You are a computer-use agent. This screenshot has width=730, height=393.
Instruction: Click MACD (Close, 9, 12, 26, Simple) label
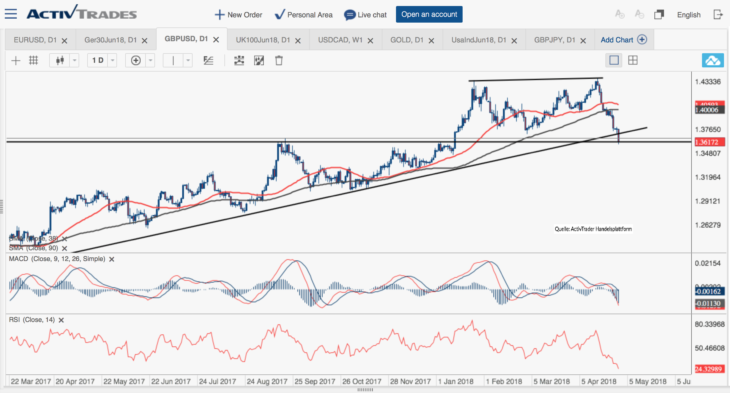[57, 259]
